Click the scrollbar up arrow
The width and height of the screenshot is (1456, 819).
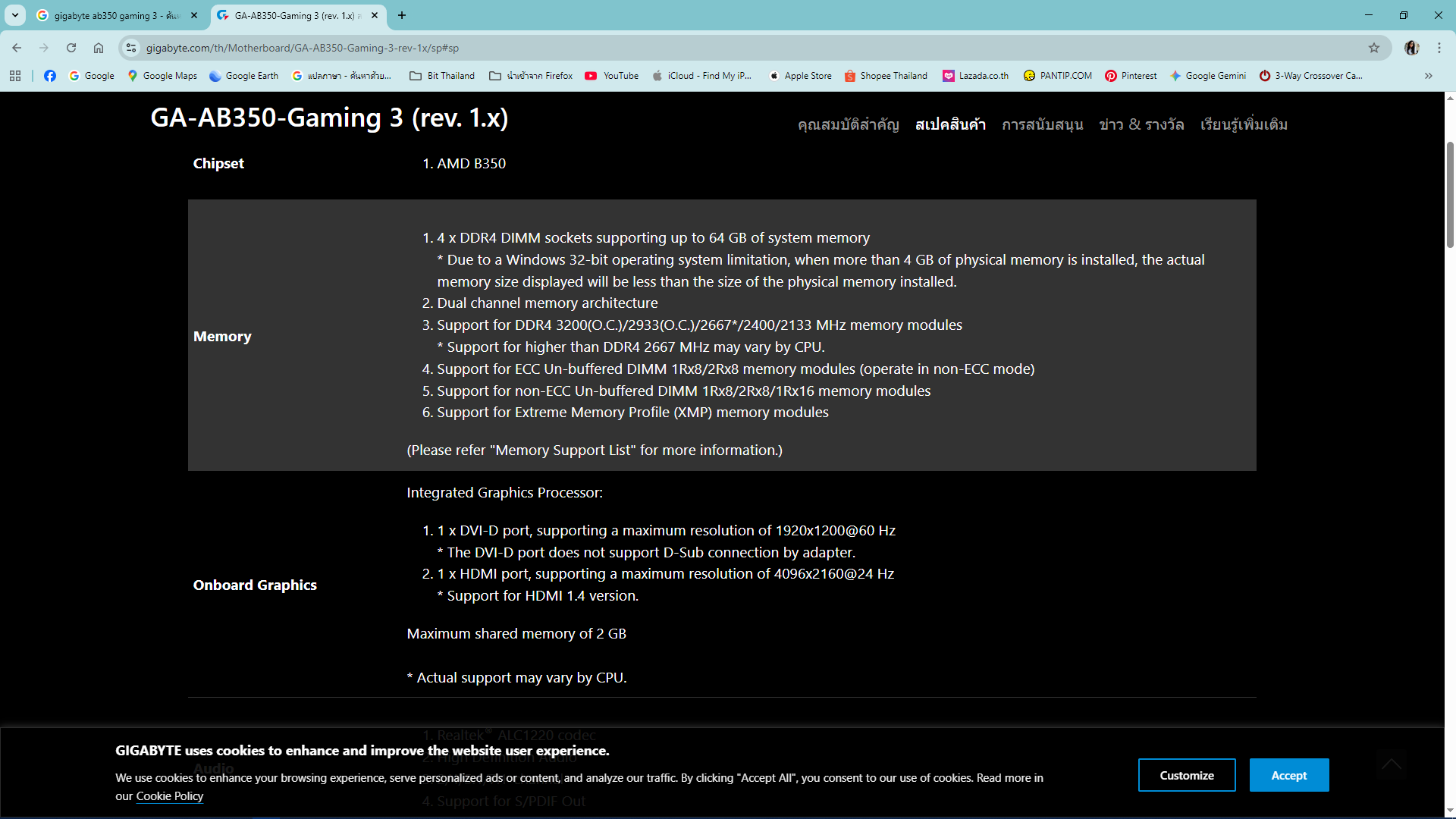click(x=1450, y=99)
